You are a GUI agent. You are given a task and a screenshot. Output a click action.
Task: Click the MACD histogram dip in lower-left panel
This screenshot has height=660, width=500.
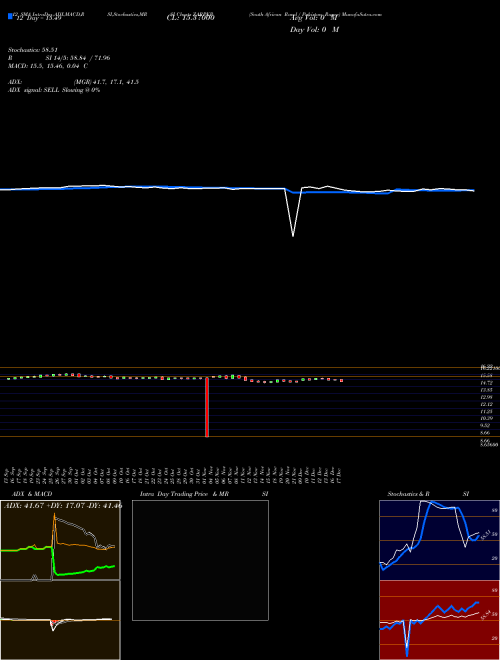(53, 625)
